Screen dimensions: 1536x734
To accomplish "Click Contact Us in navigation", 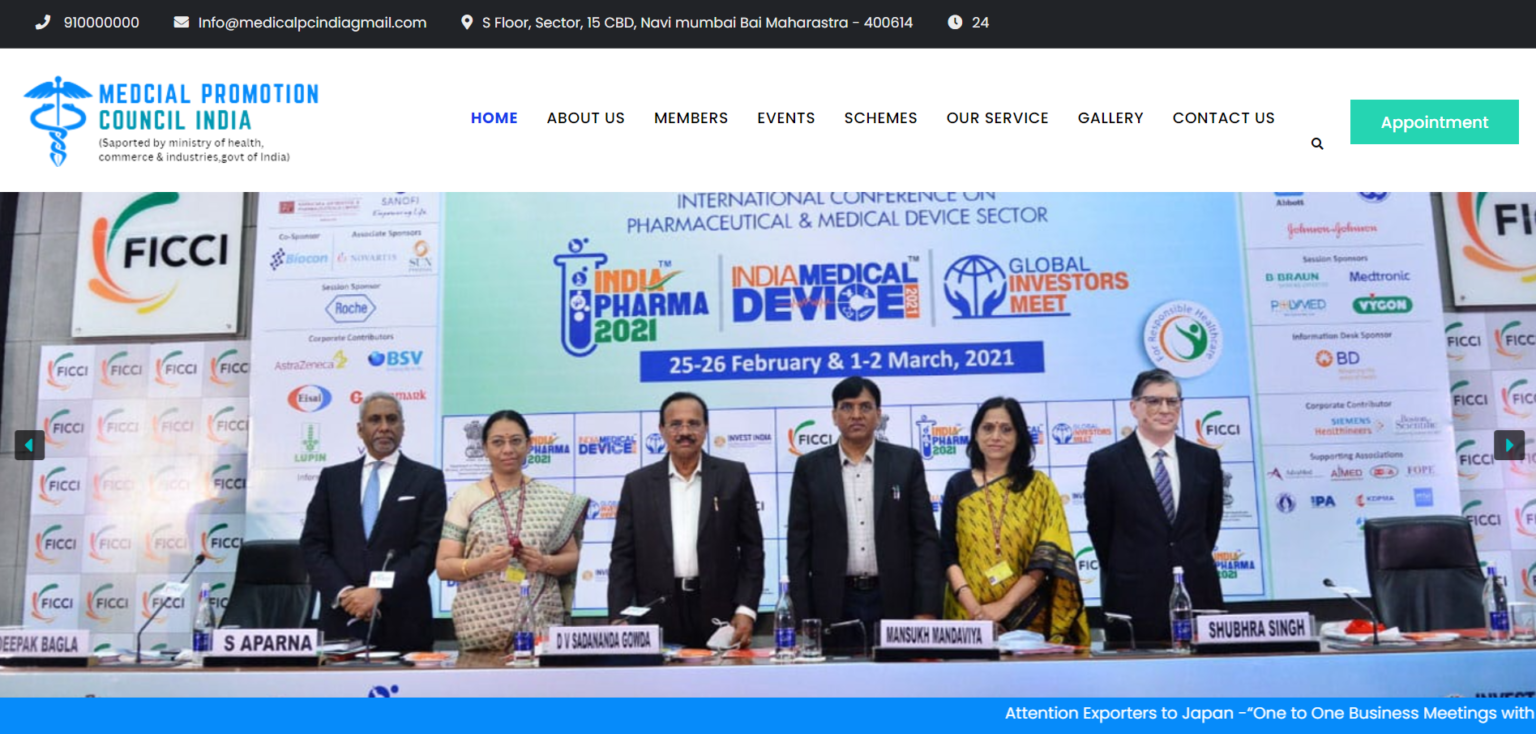I will [x=1223, y=118].
